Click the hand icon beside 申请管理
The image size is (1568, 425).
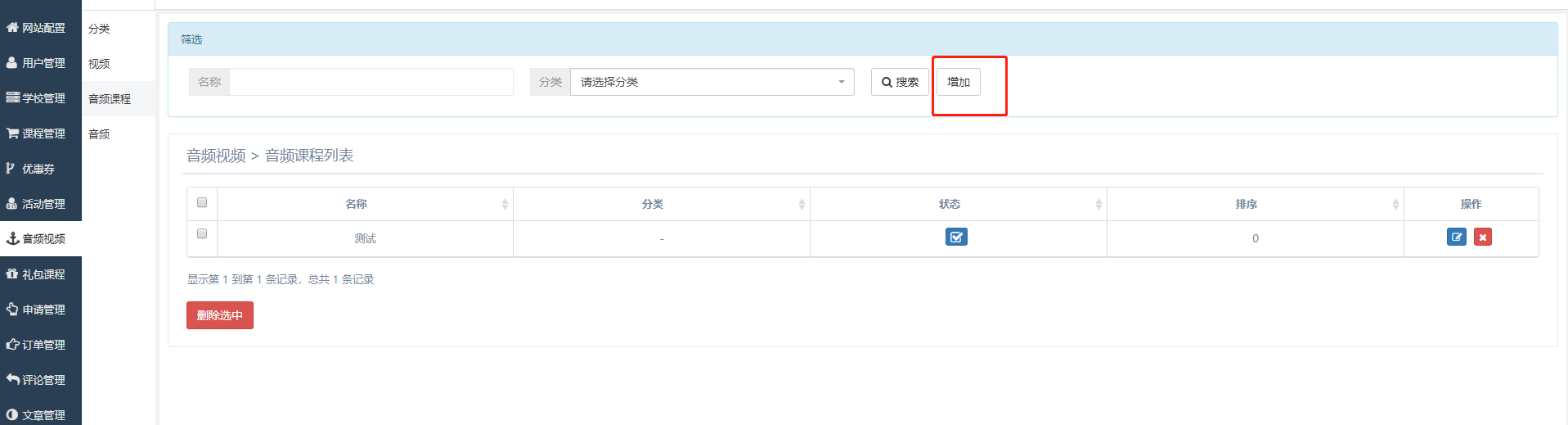(x=12, y=309)
